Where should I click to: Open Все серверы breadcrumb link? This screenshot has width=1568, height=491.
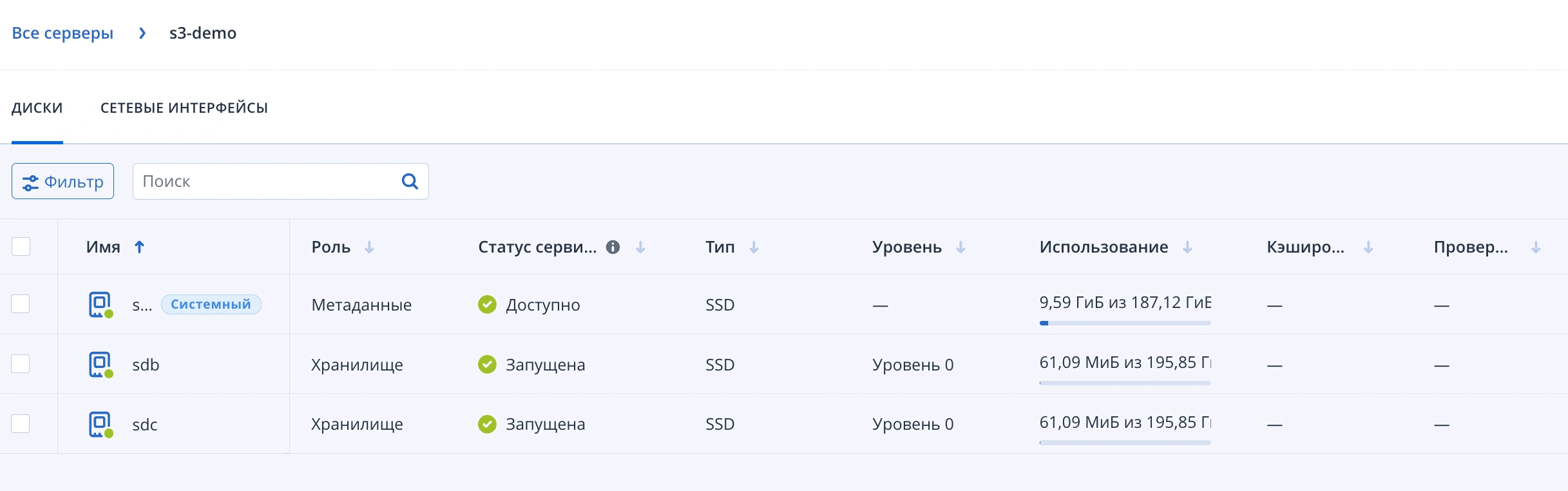click(x=62, y=33)
